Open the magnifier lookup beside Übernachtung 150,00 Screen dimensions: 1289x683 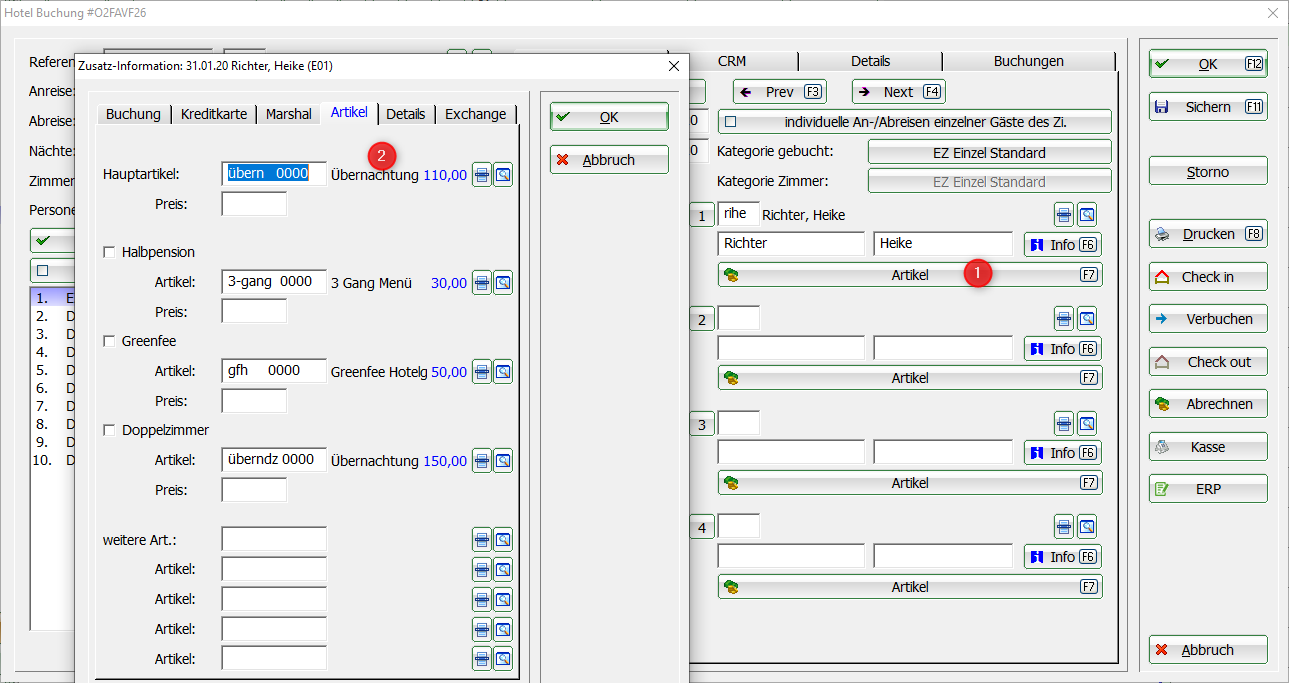click(503, 461)
